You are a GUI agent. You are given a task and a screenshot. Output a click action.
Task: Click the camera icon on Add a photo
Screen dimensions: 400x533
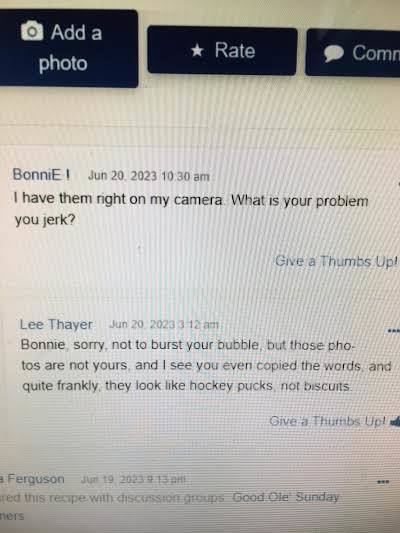point(32,31)
